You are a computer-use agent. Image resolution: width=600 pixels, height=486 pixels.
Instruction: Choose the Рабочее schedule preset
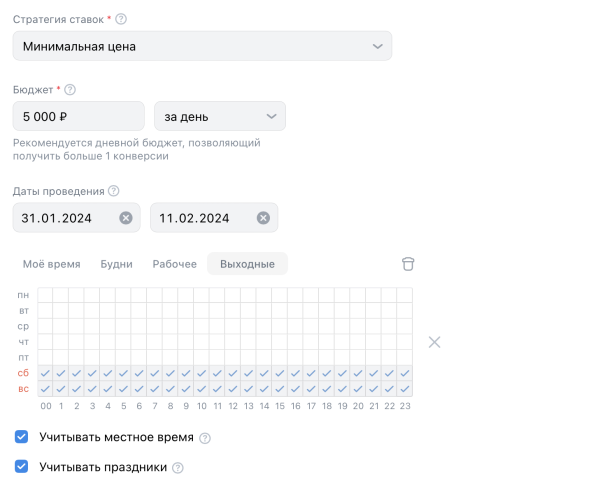174,264
